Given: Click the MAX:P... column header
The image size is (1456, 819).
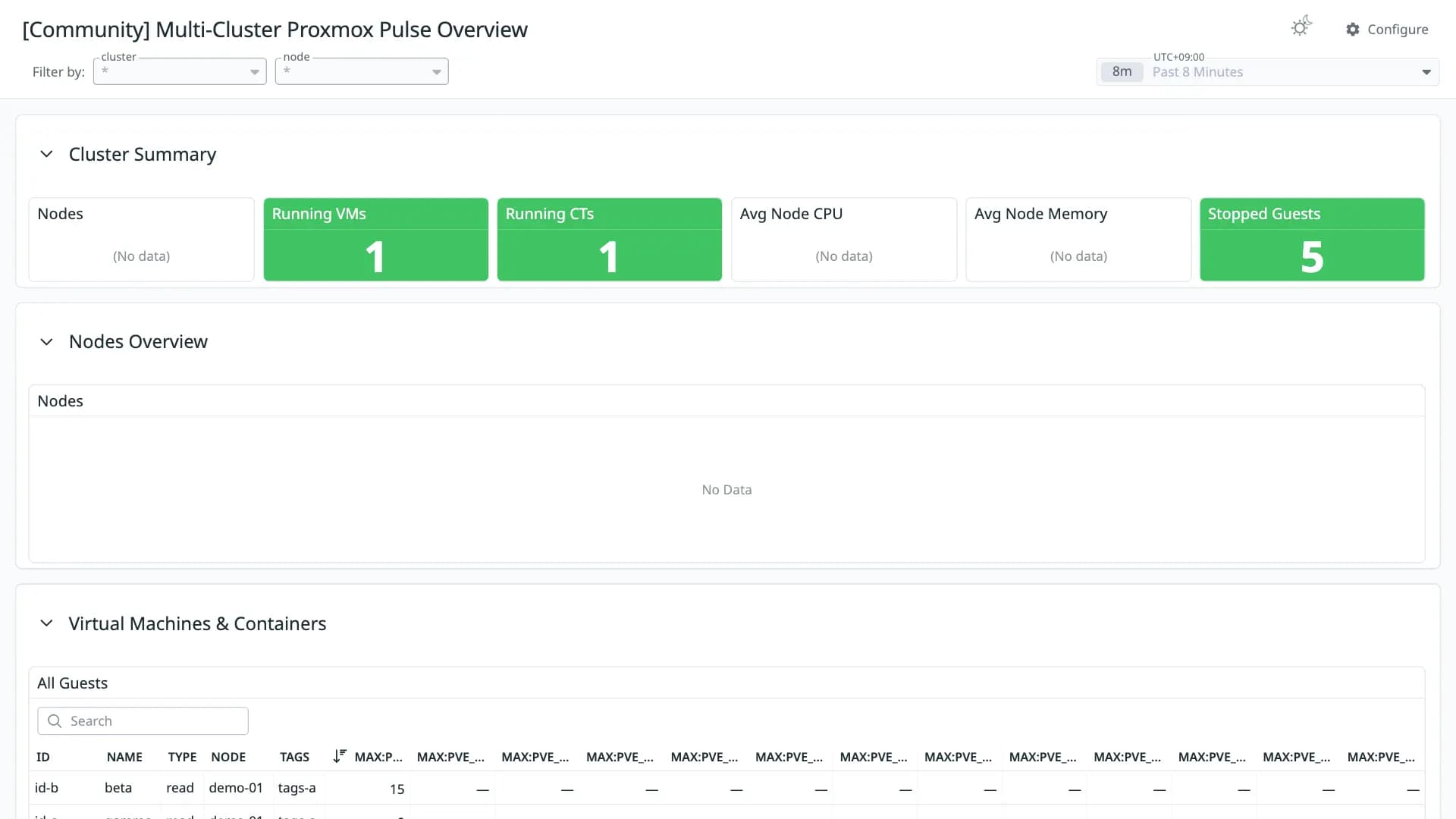Looking at the screenshot, I should click(x=378, y=757).
